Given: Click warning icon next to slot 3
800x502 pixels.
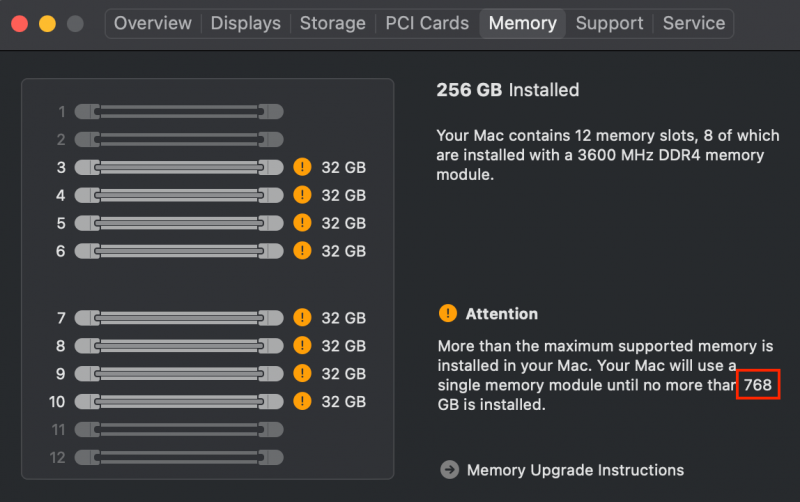Looking at the screenshot, I should (x=302, y=167).
